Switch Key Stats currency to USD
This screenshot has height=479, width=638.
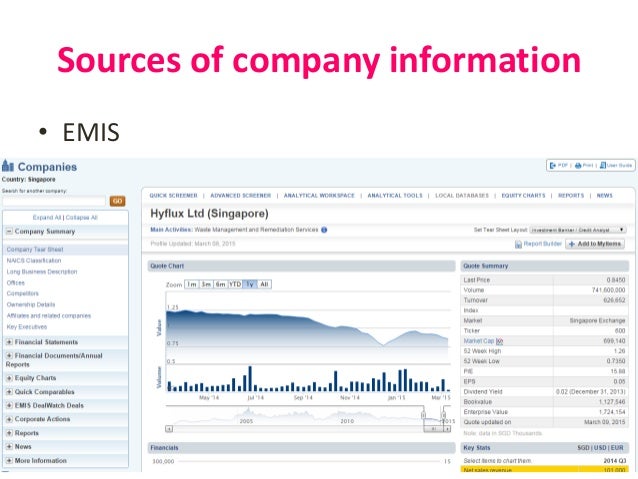click(x=601, y=448)
